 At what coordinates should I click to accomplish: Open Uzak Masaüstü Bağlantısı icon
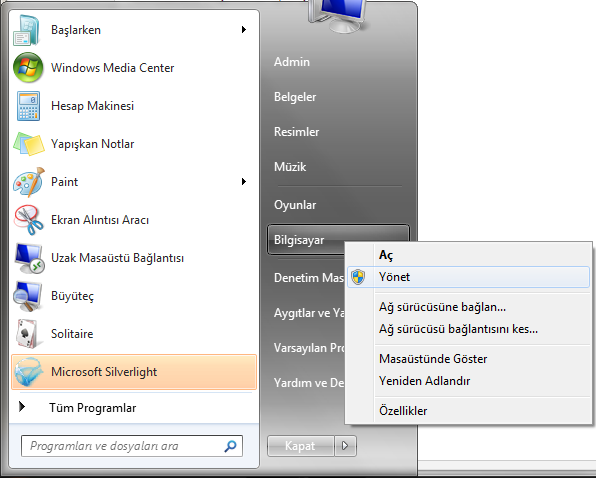click(x=29, y=258)
